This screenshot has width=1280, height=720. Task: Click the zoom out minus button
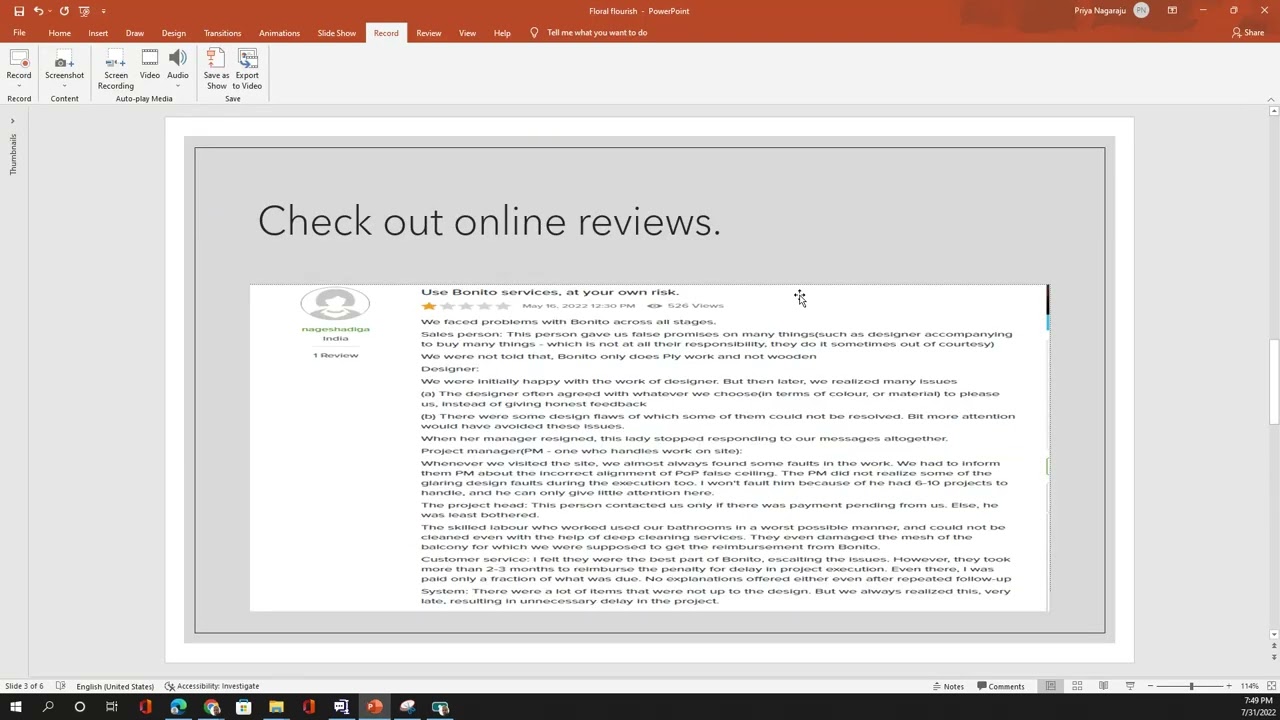(1150, 686)
